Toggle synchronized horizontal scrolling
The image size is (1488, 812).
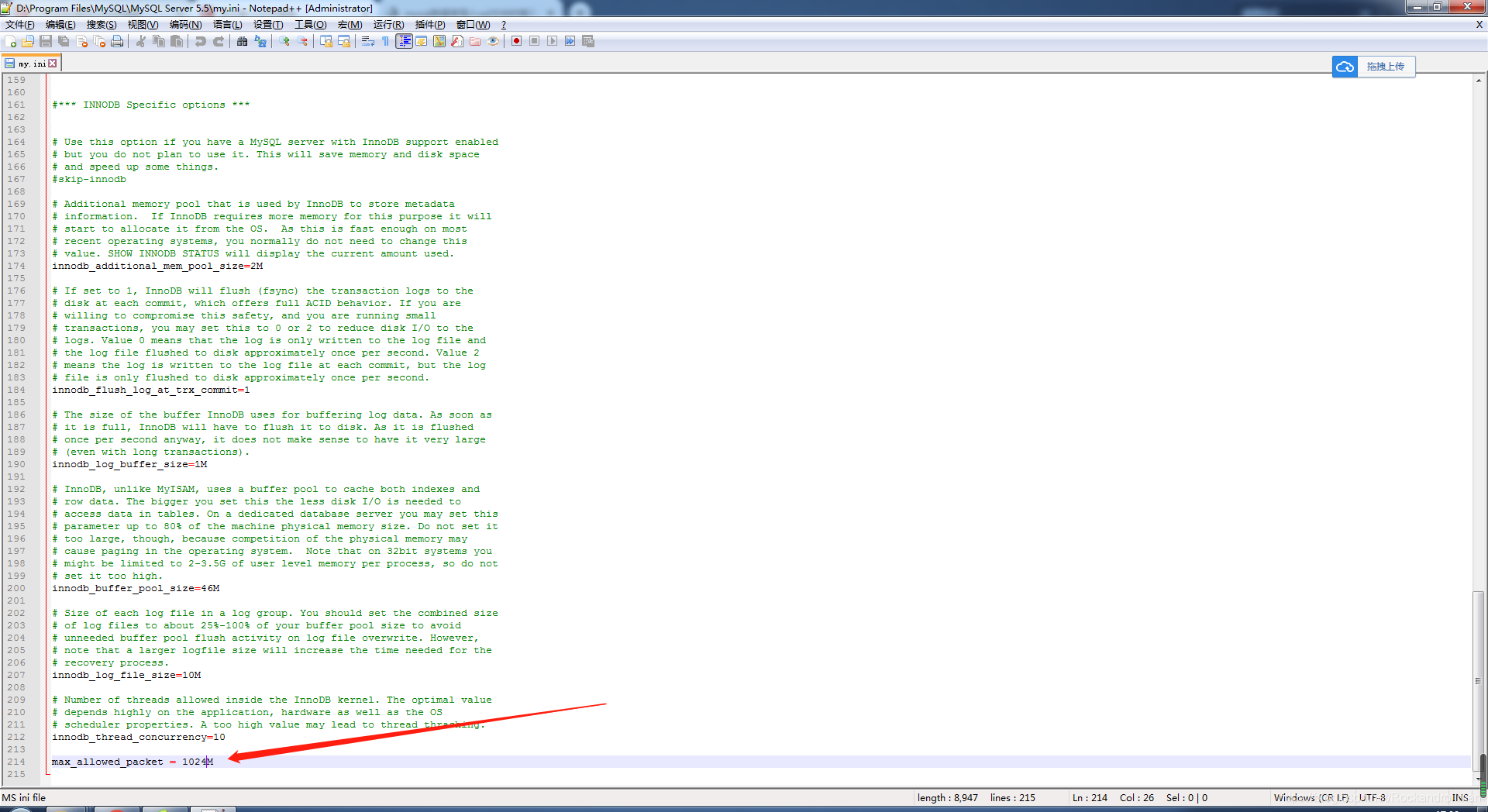344,41
